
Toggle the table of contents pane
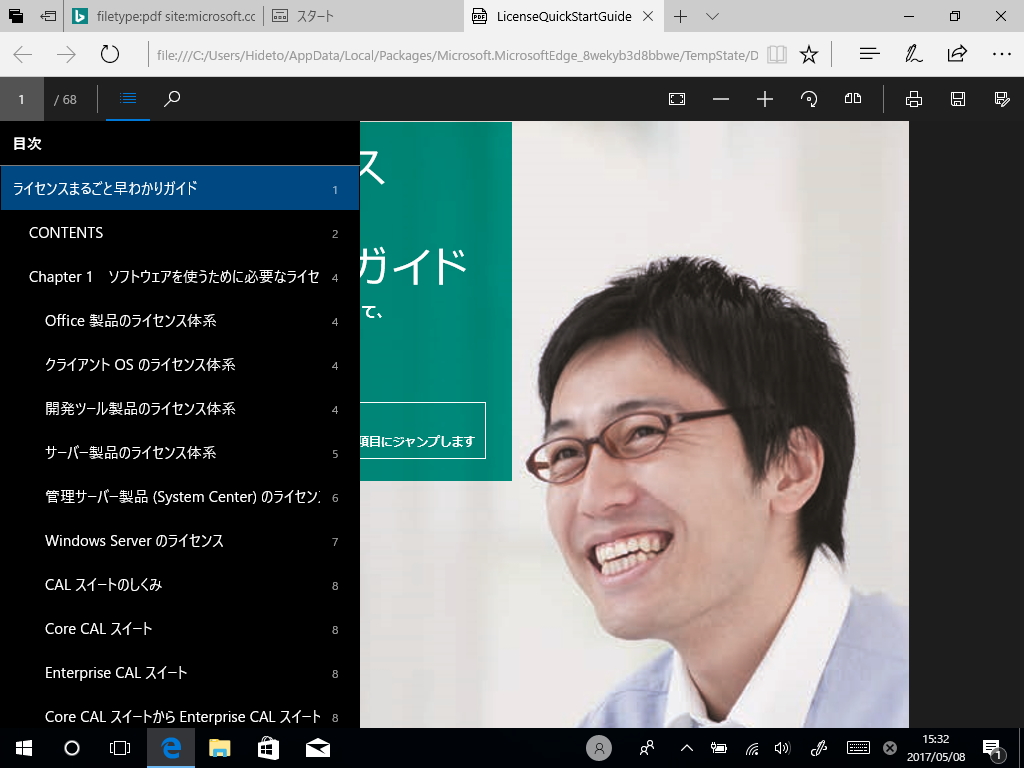tap(127, 99)
